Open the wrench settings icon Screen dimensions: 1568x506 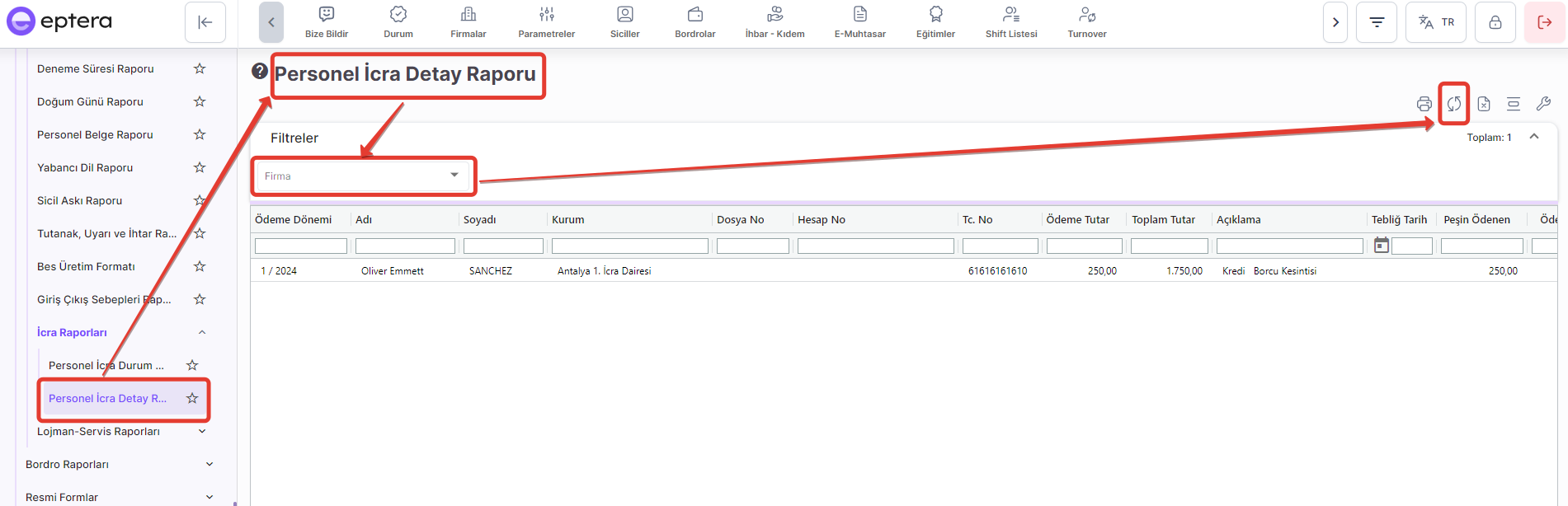pos(1543,104)
